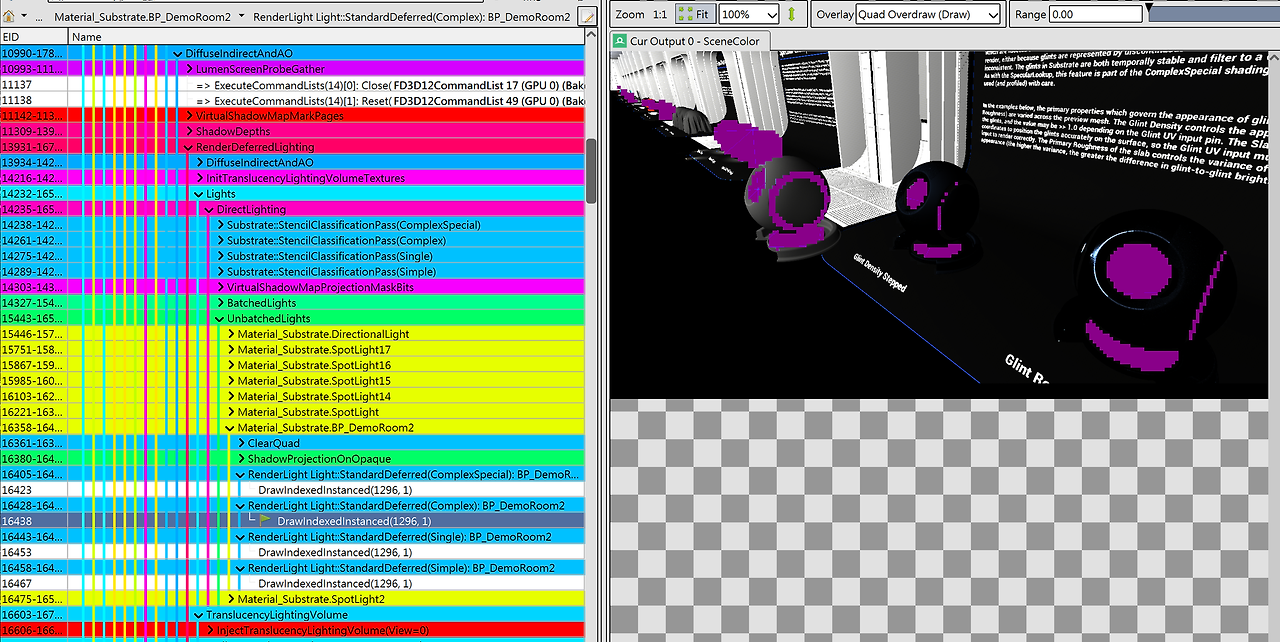
Task: Expand Material_Substrate.SpotLight16 node
Action: coord(231,365)
